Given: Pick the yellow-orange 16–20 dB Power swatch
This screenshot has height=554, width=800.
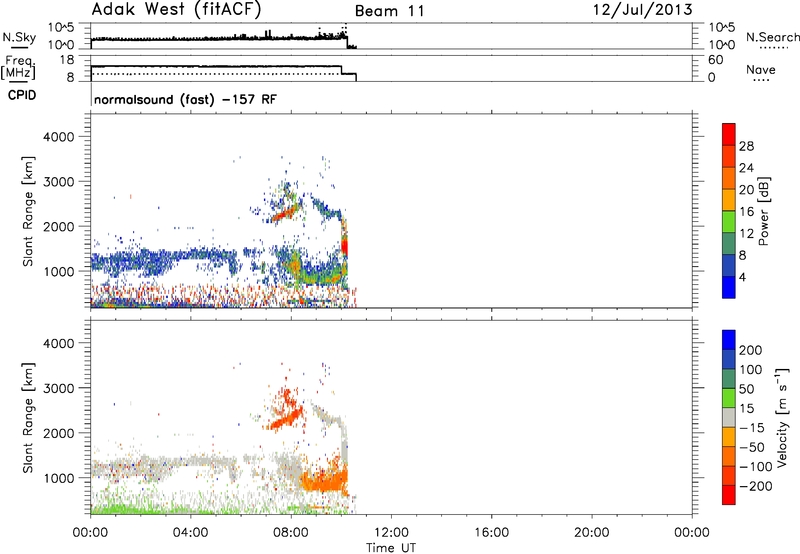Looking at the screenshot, I should point(729,199).
